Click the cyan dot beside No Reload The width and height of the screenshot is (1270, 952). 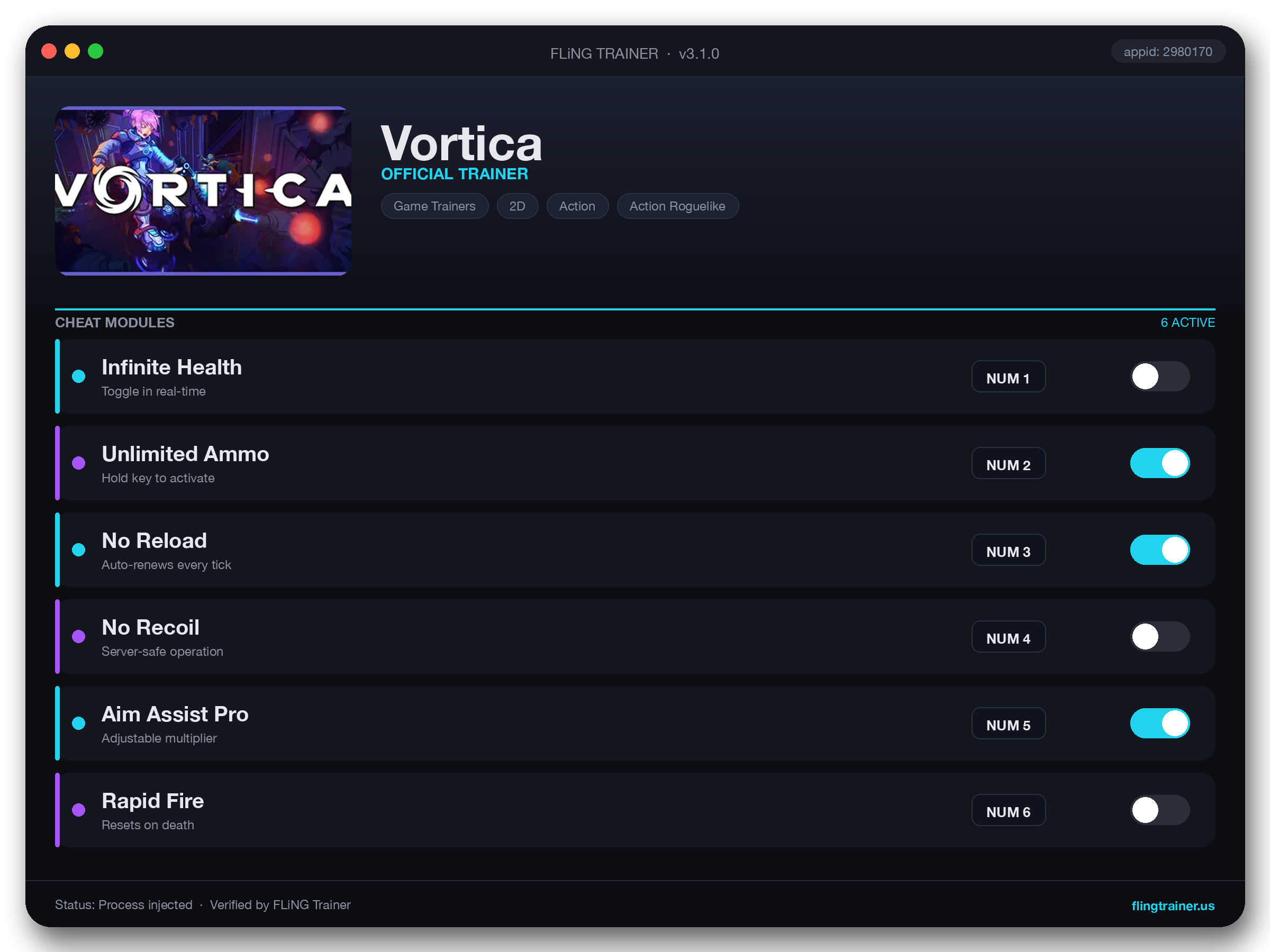[79, 550]
